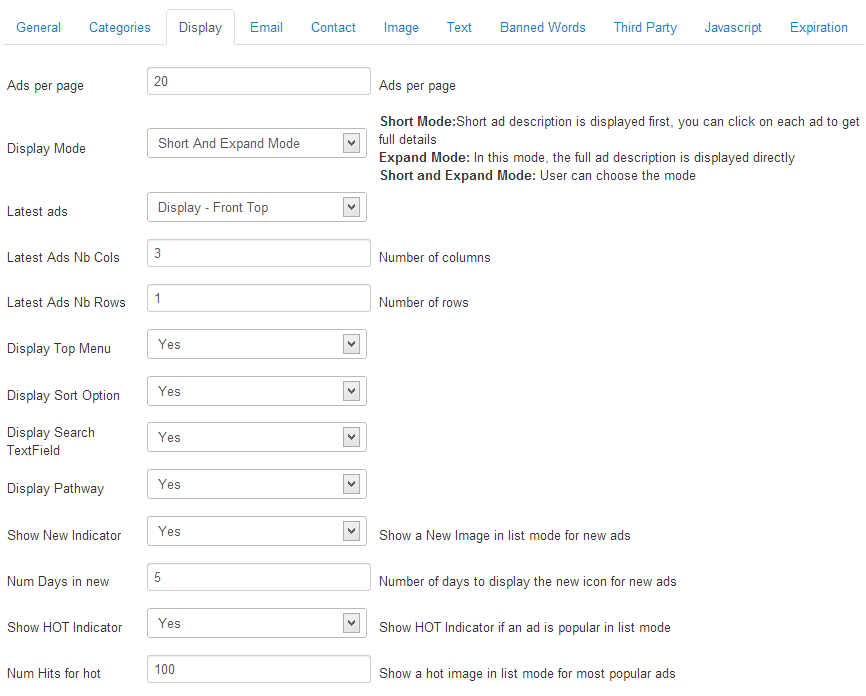
Task: Select the Display tab
Action: click(x=200, y=28)
